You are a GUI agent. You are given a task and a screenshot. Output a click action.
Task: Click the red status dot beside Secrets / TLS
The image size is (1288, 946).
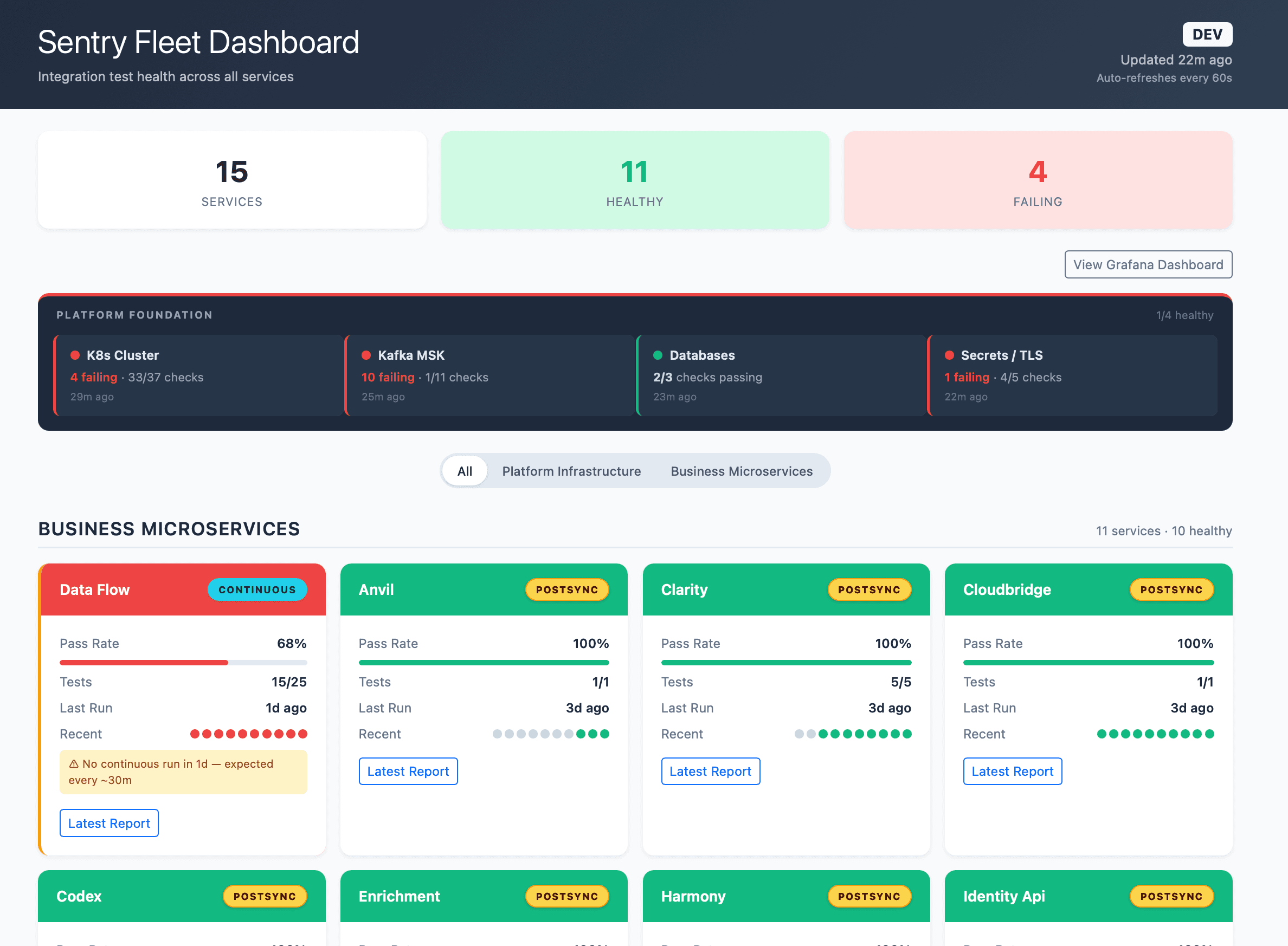click(949, 355)
